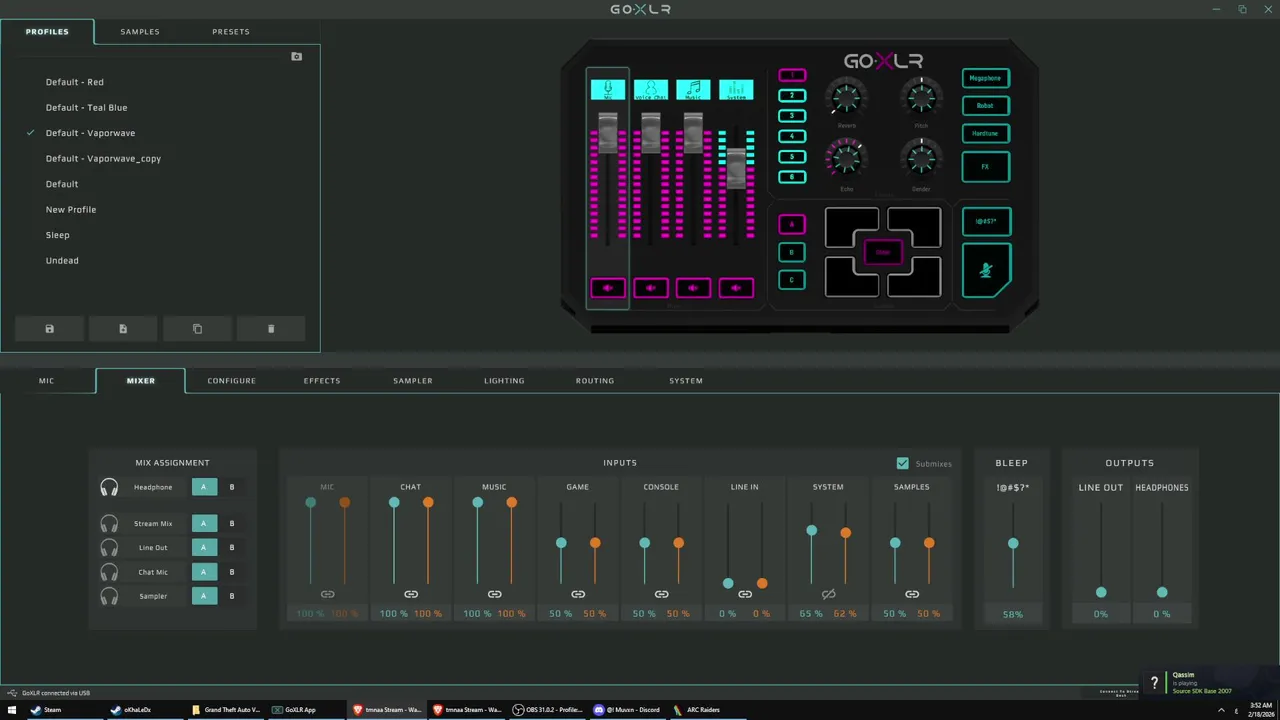The image size is (1280, 720).
Task: Create a new profile with the file-plus icon
Action: pos(123,329)
